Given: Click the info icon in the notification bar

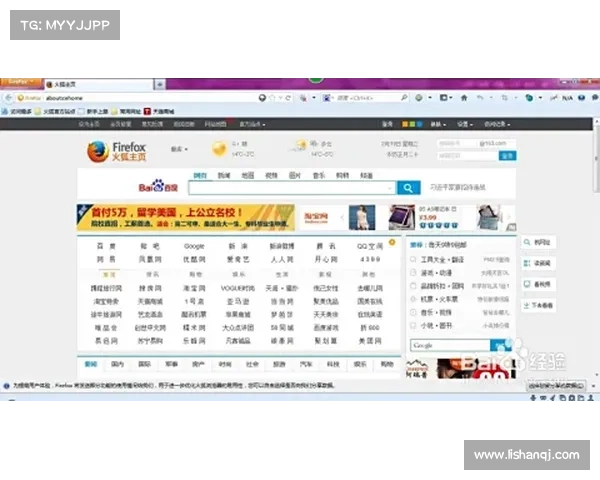Looking at the screenshot, I should (x=7, y=386).
